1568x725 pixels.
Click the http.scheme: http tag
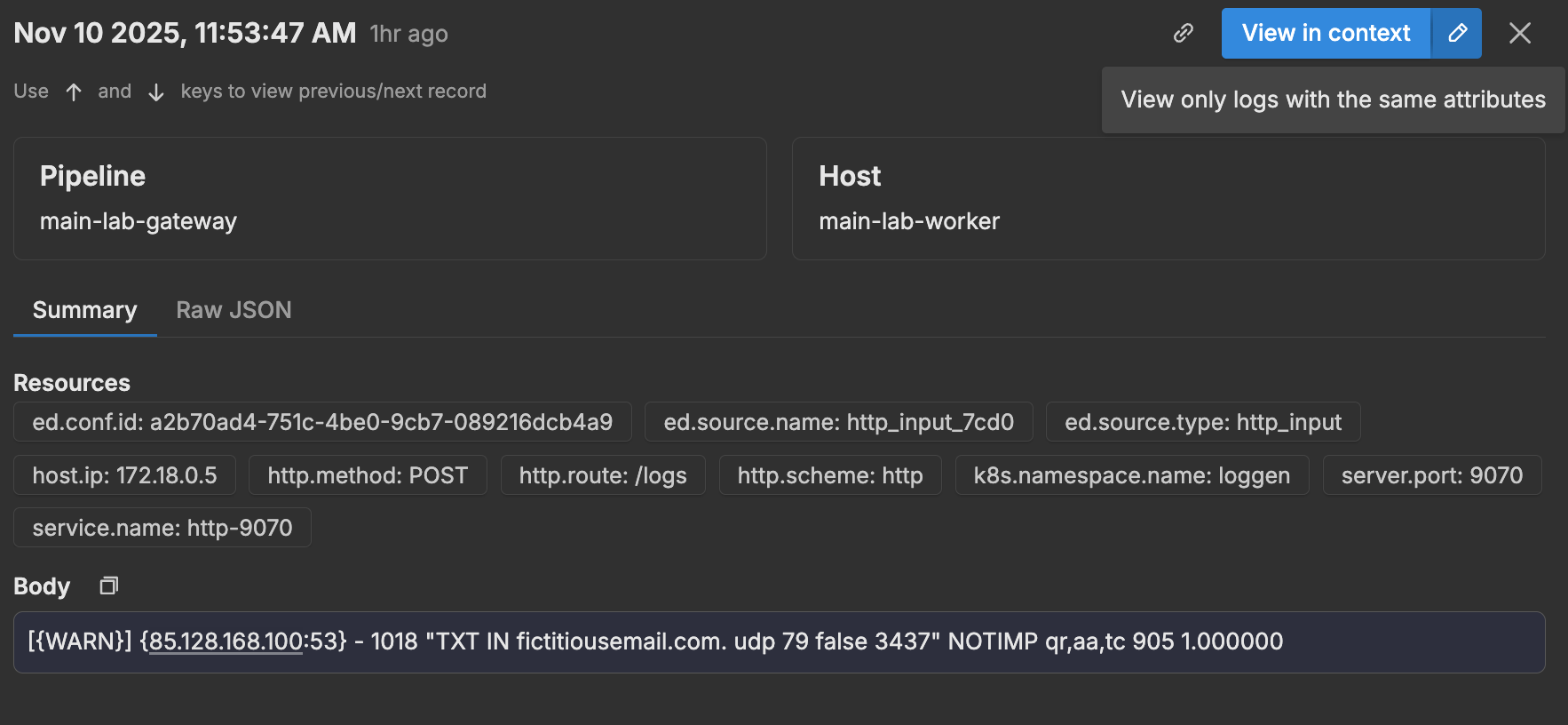pyautogui.click(x=830, y=475)
